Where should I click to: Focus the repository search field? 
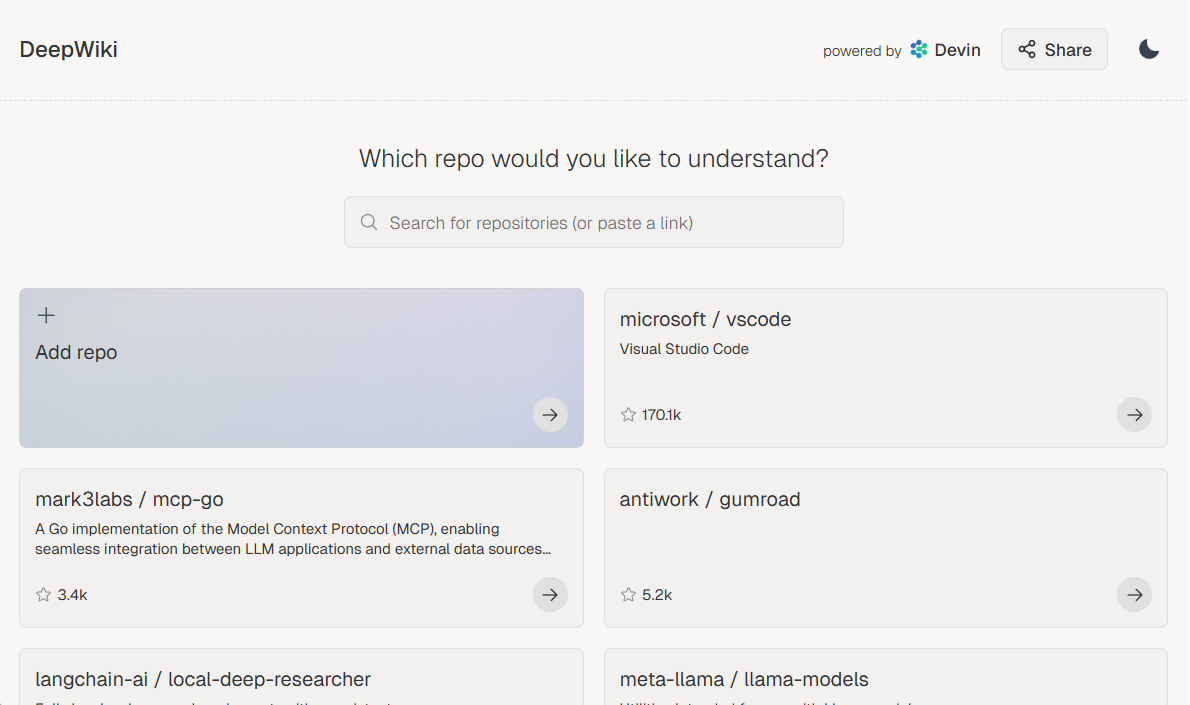click(593, 222)
